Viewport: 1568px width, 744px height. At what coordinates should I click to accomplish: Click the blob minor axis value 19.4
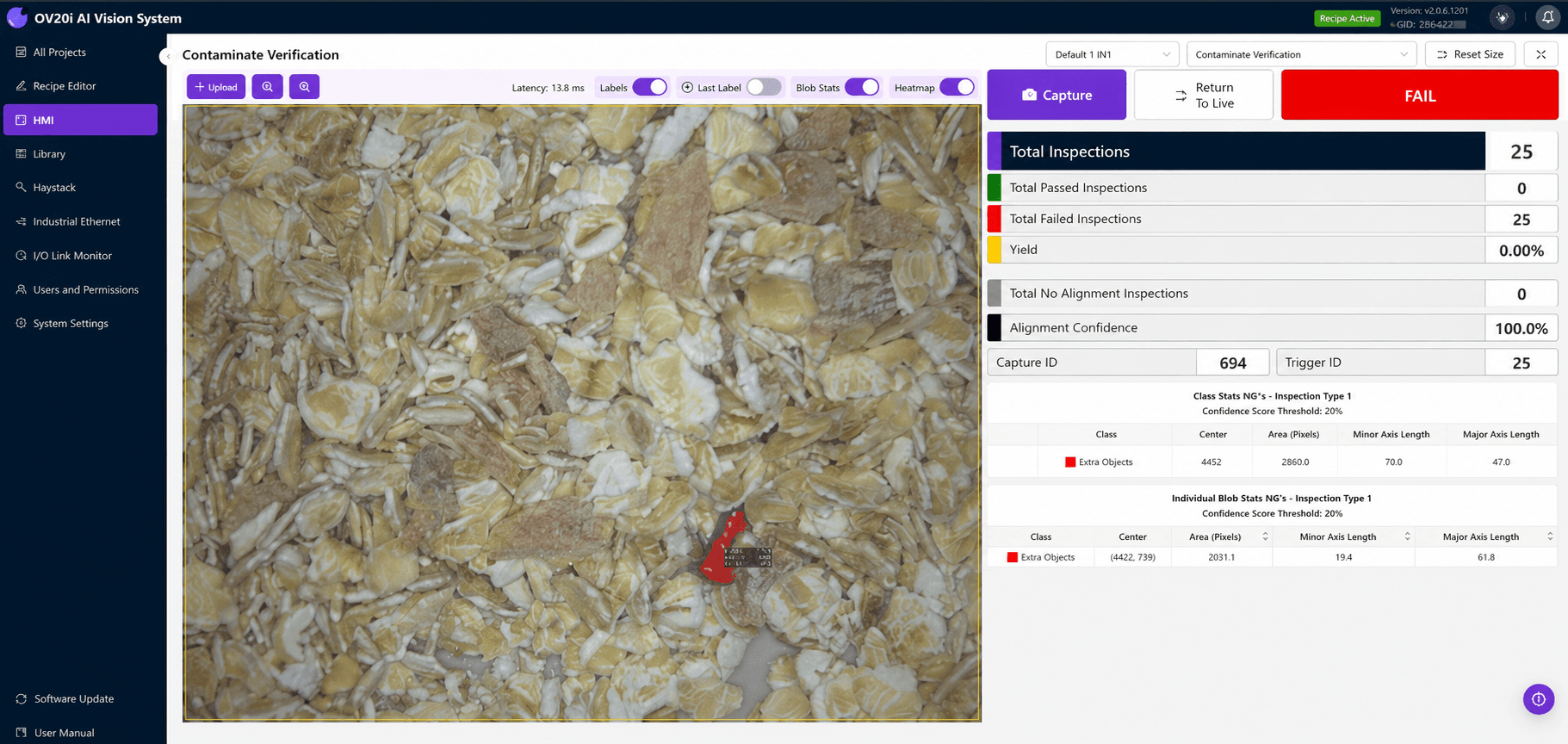[1343, 558]
